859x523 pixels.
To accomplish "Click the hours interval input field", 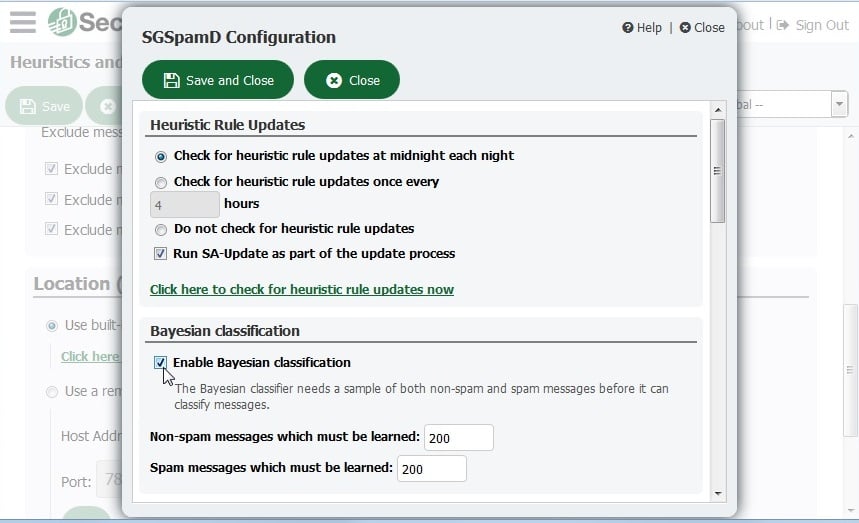I will (x=185, y=205).
